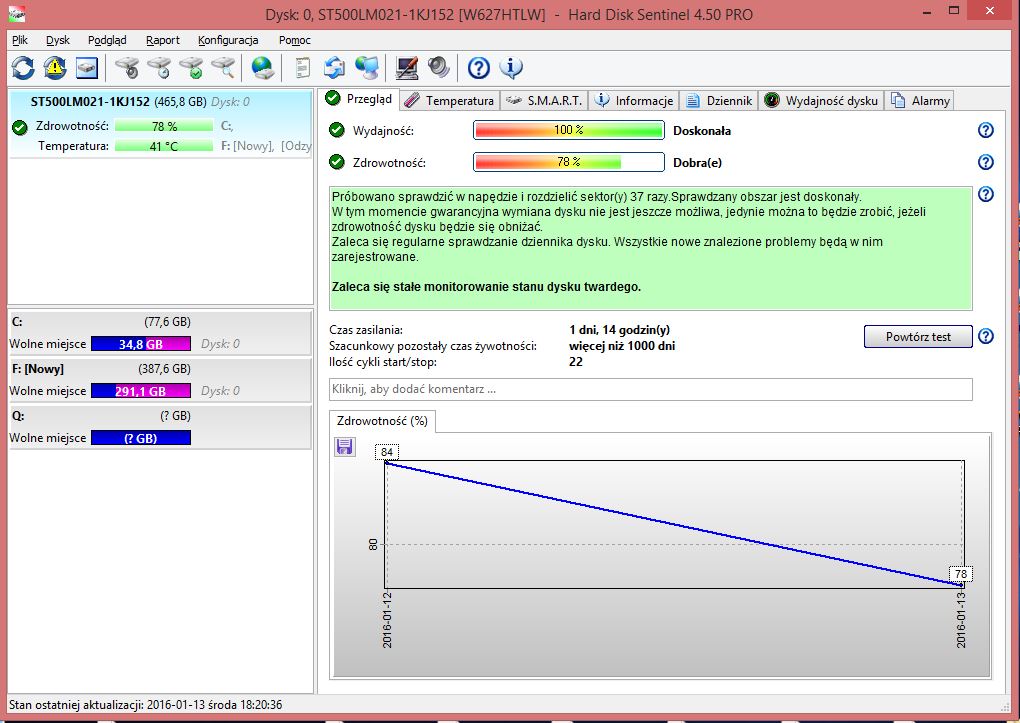Click the Q: free space (? GB) bar
1020x723 pixels.
tap(141, 438)
